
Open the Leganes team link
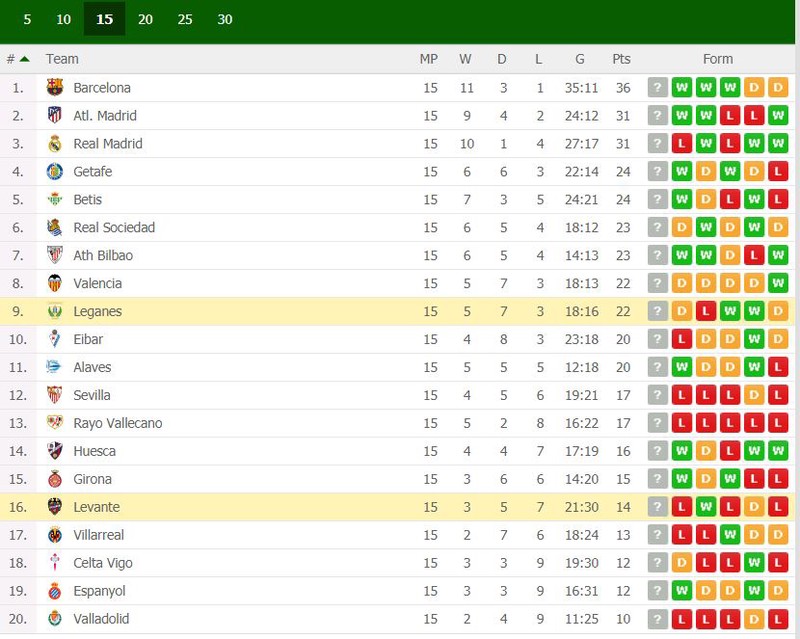[97, 311]
